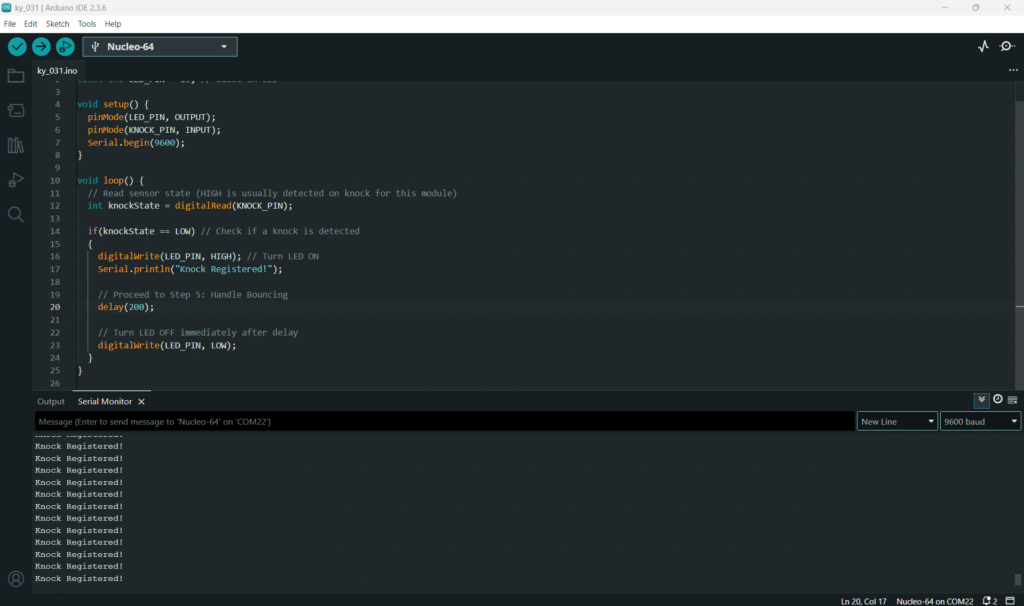Switch to the Output tab
1024x606 pixels.
pyautogui.click(x=51, y=401)
